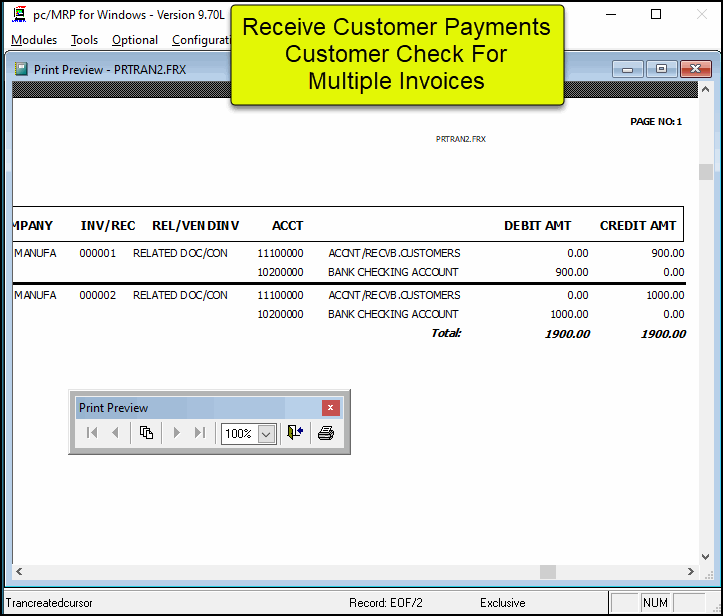Close the floating Print Preview toolbar
The height and width of the screenshot is (616, 723).
click(x=330, y=408)
